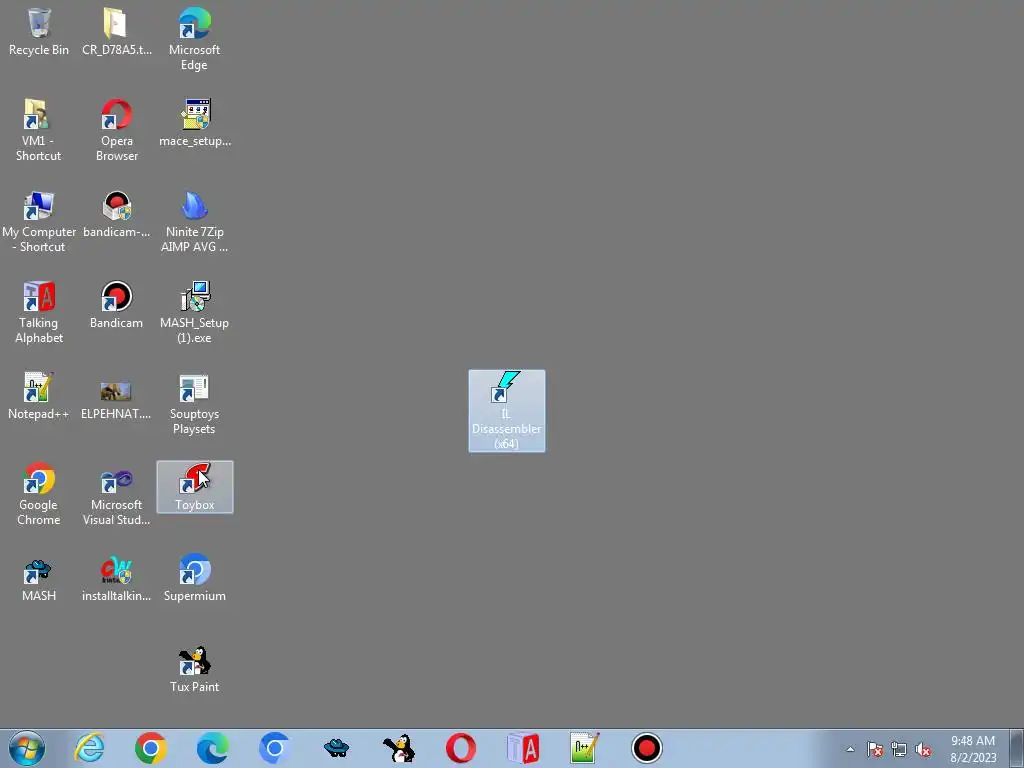Select the Recycle Bin desktop icon
Screen dimensions: 1024x768
[x=39, y=31]
